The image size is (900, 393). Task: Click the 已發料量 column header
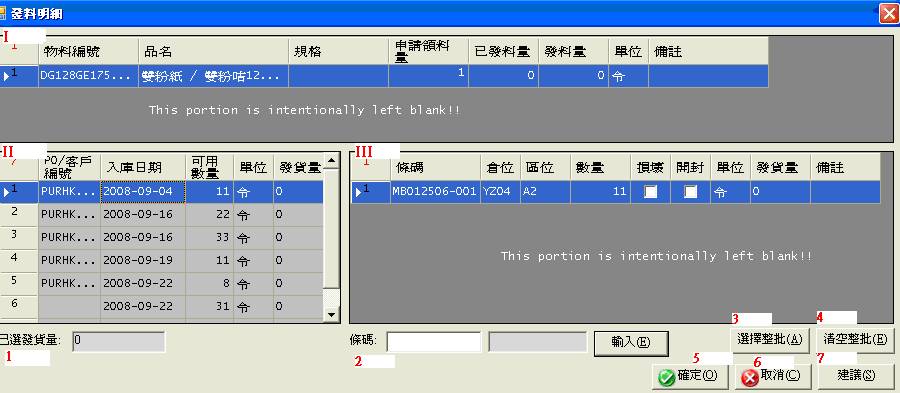(503, 52)
